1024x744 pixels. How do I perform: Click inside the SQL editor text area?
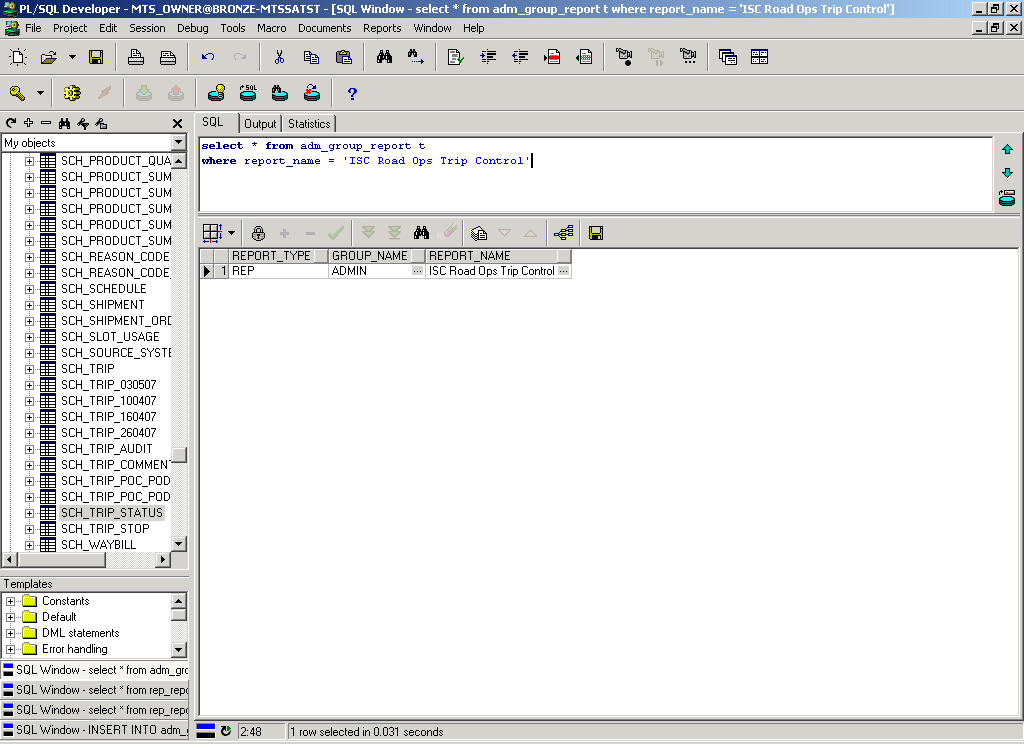click(x=596, y=174)
